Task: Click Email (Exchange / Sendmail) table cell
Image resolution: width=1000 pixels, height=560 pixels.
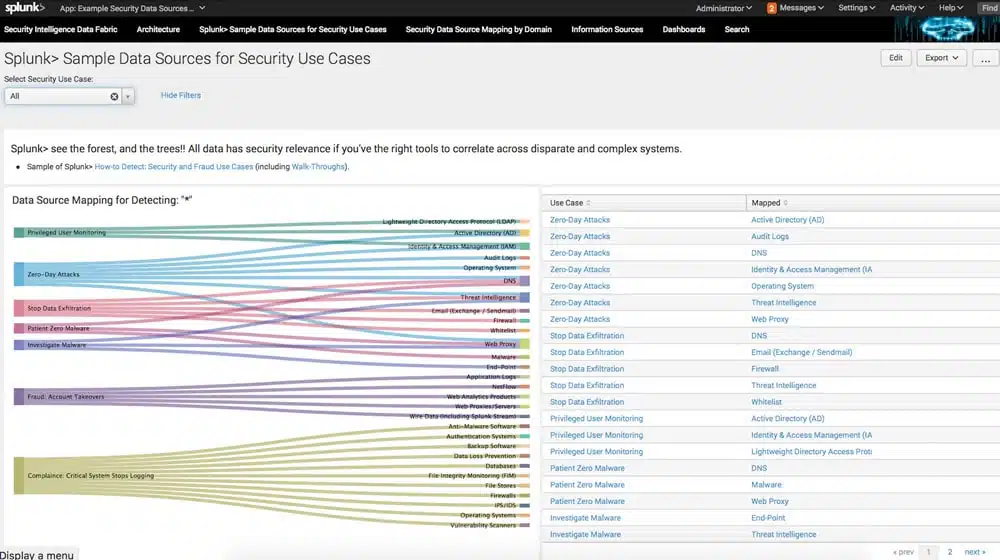Action: (x=801, y=353)
